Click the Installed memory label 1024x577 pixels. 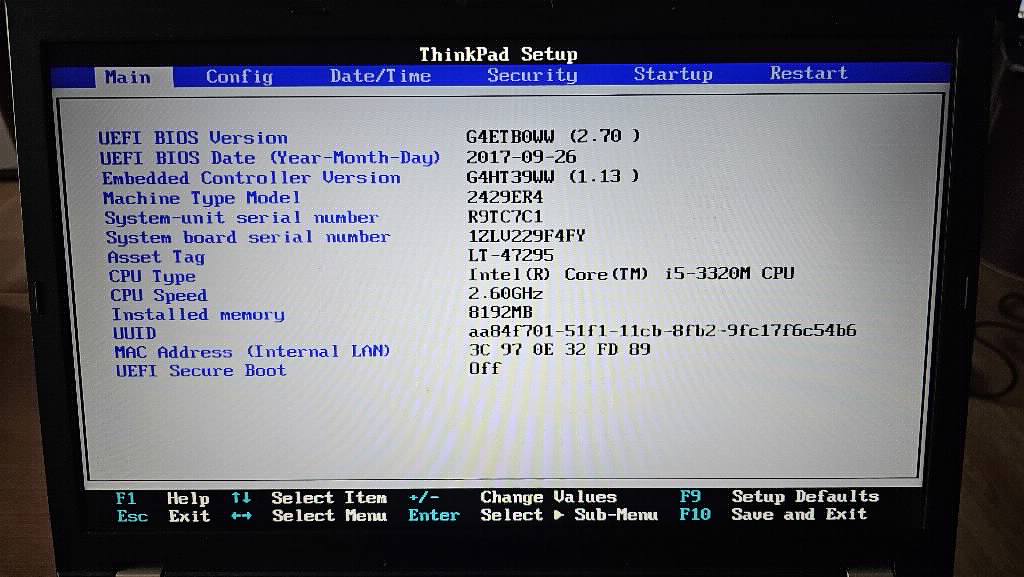(x=198, y=315)
